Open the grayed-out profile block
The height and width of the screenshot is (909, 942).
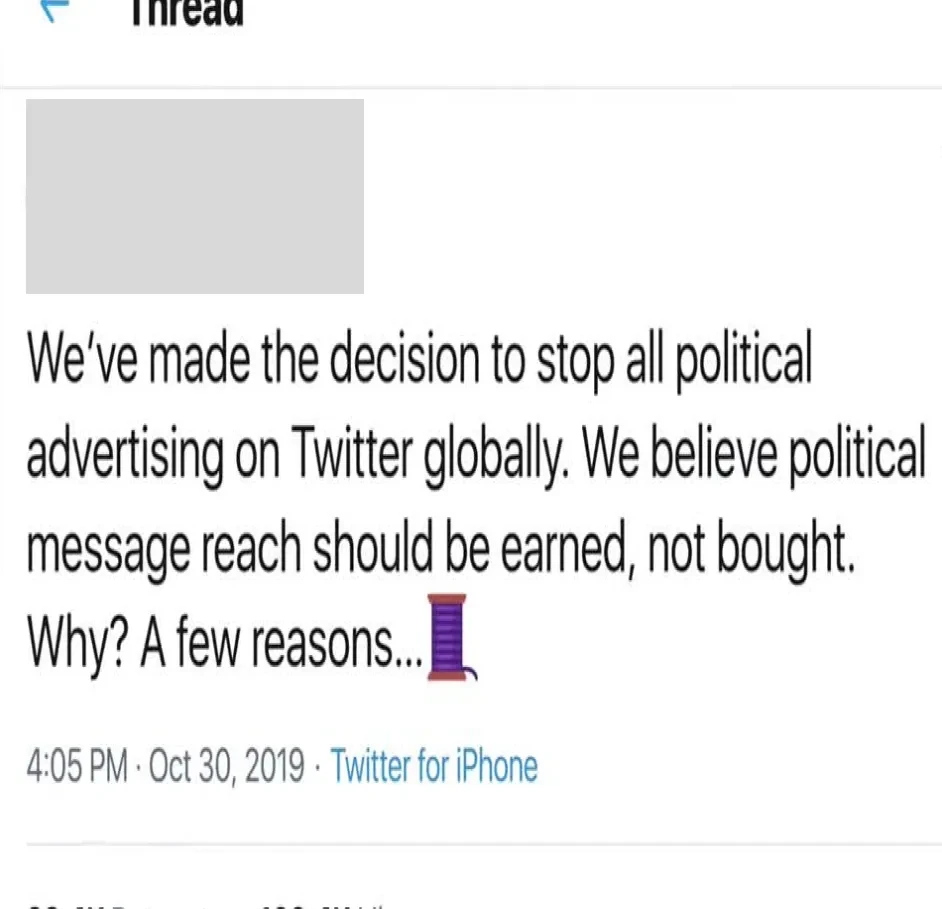(x=195, y=196)
